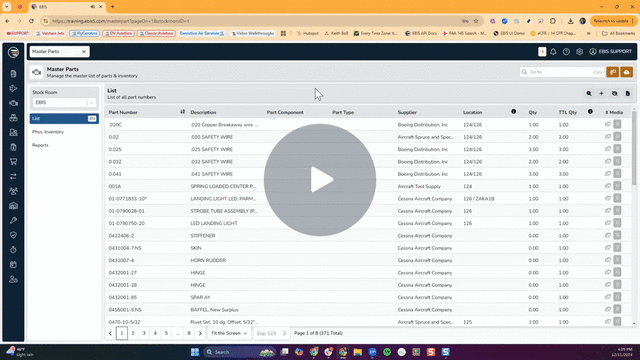The height and width of the screenshot is (360, 640).
Task: Open the help question mark icon
Action: (566, 52)
